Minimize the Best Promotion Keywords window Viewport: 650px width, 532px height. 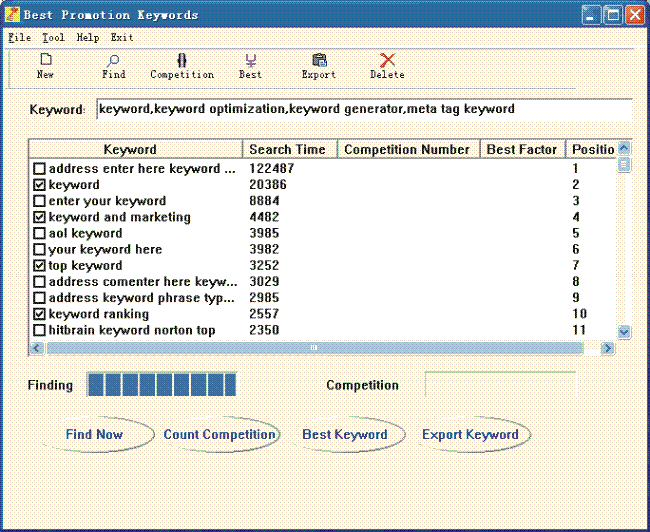[591, 15]
